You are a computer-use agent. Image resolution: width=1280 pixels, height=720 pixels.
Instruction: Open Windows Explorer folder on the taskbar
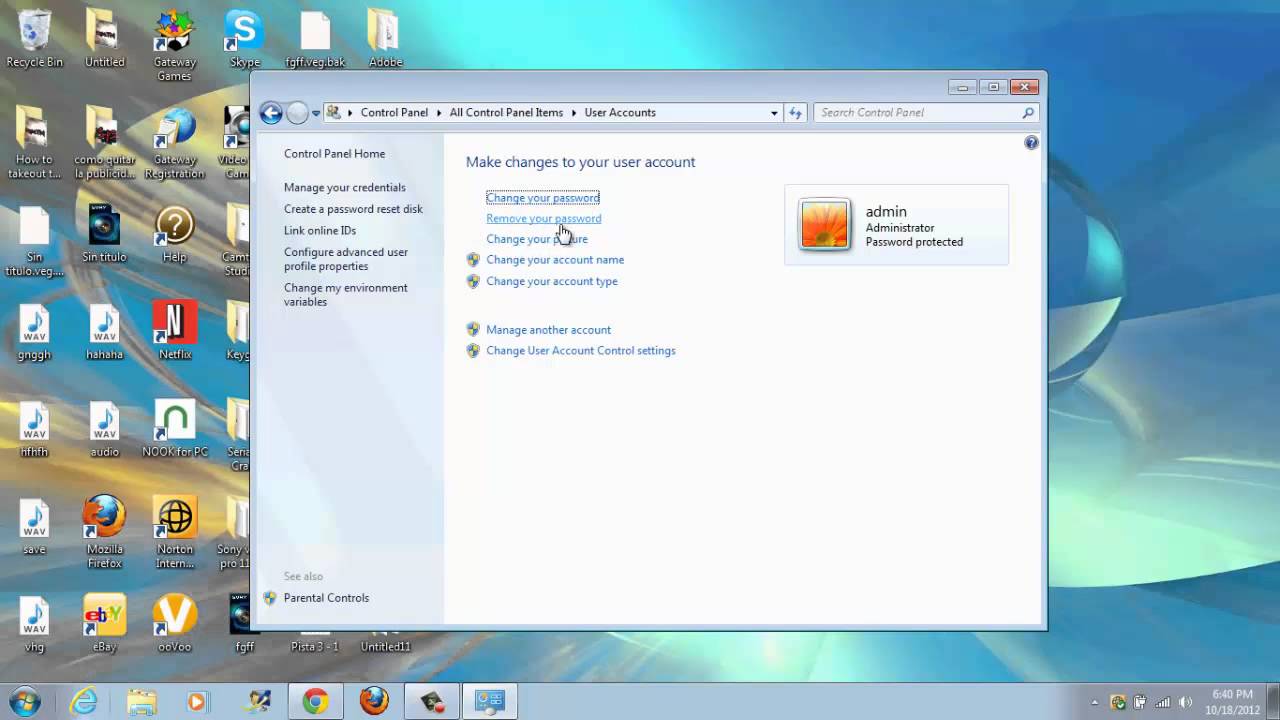(x=141, y=702)
